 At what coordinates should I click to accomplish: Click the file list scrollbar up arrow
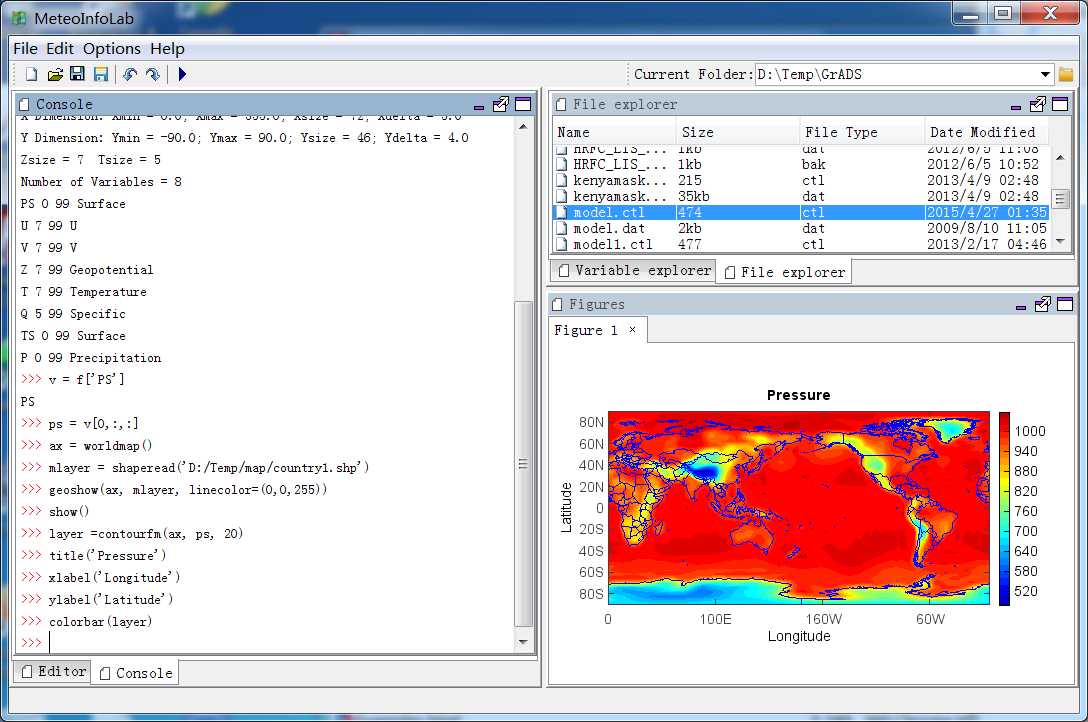pos(1060,158)
